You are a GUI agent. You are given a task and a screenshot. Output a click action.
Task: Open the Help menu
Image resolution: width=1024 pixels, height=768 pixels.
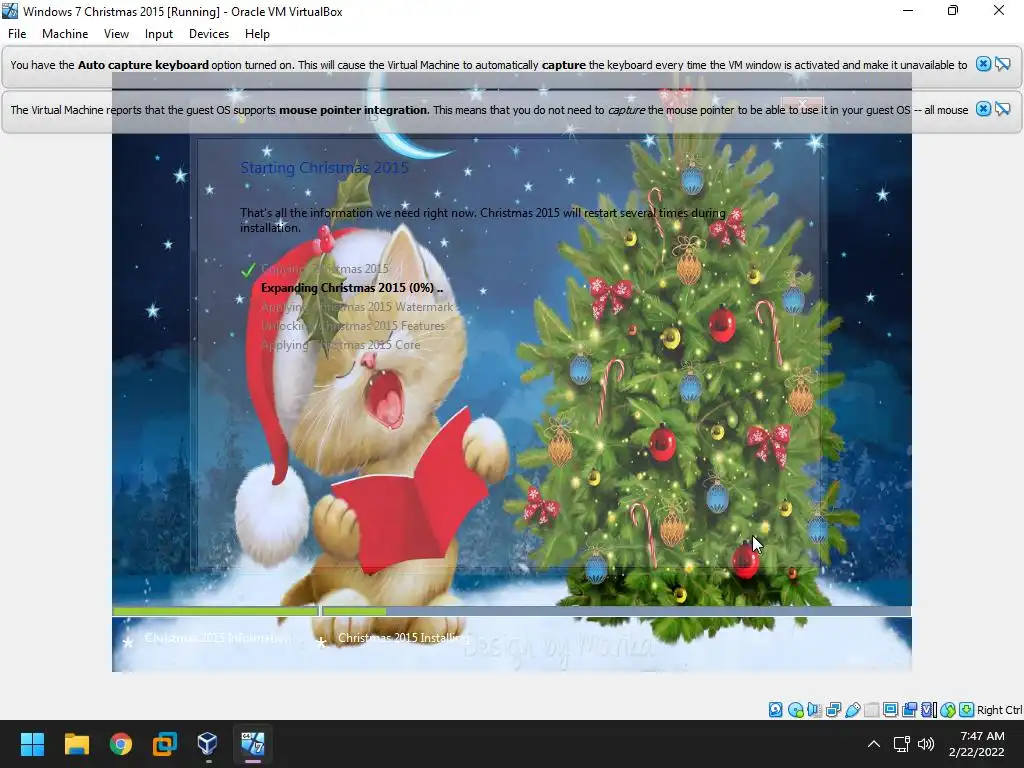click(x=257, y=34)
